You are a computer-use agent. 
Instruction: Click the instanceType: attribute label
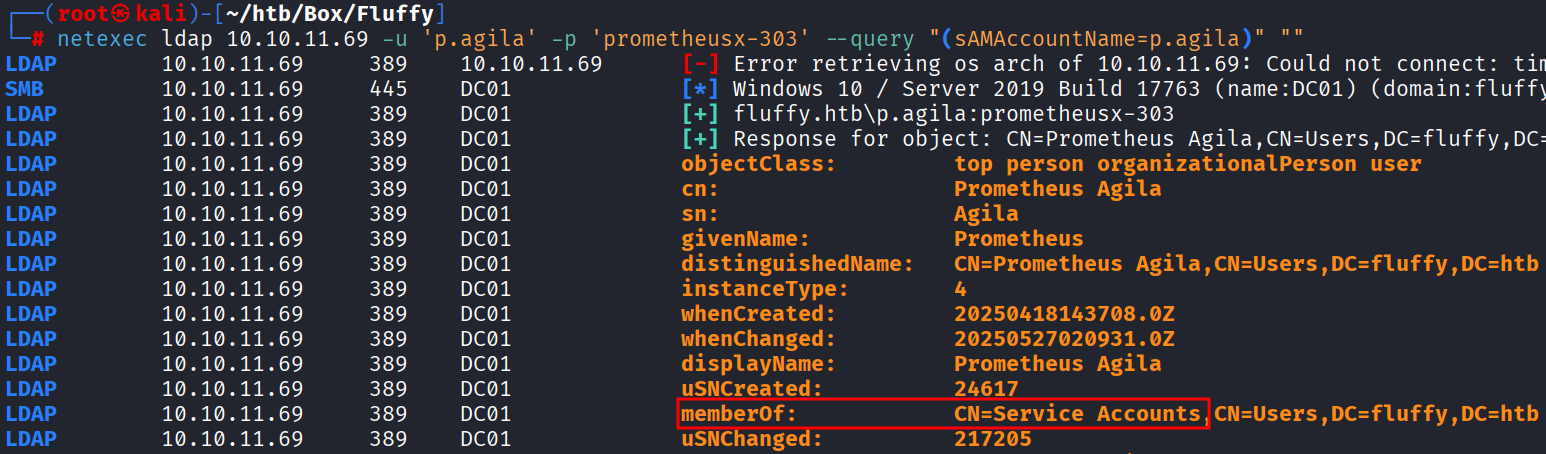click(764, 289)
